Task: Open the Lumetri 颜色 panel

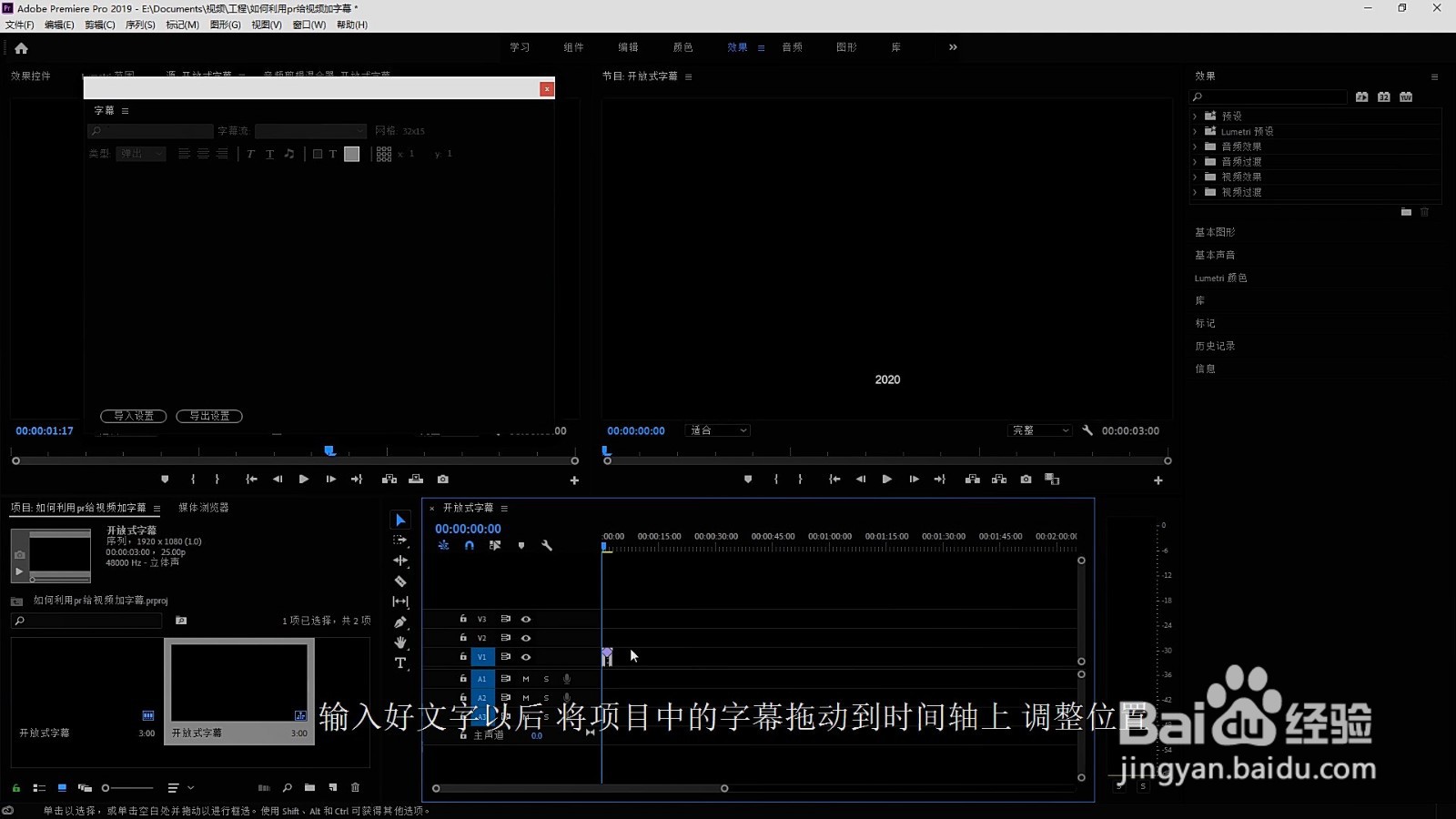Action: [x=1220, y=278]
